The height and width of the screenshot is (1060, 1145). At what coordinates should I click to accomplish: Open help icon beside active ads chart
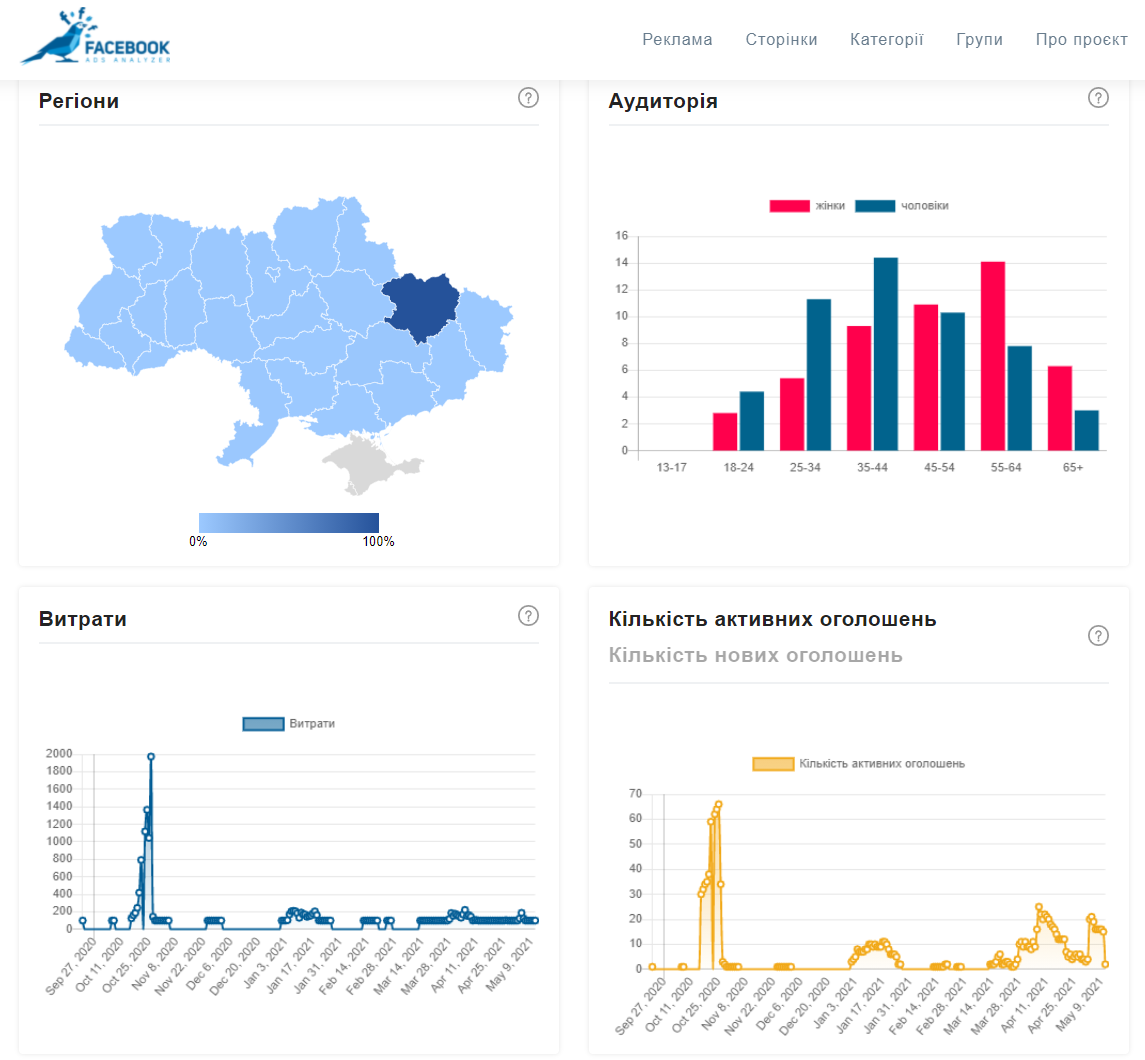[1098, 636]
